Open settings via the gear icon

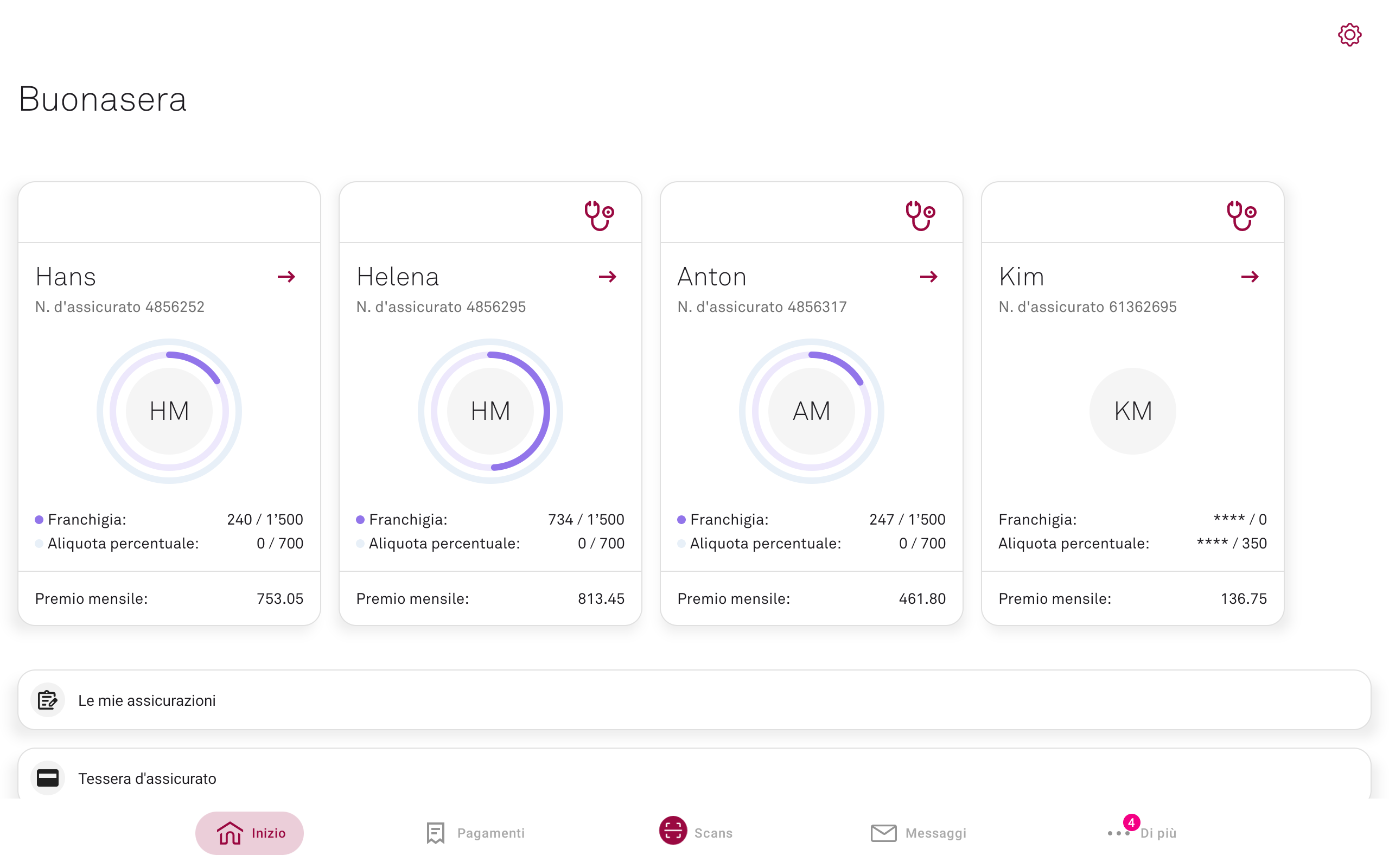pos(1349,35)
